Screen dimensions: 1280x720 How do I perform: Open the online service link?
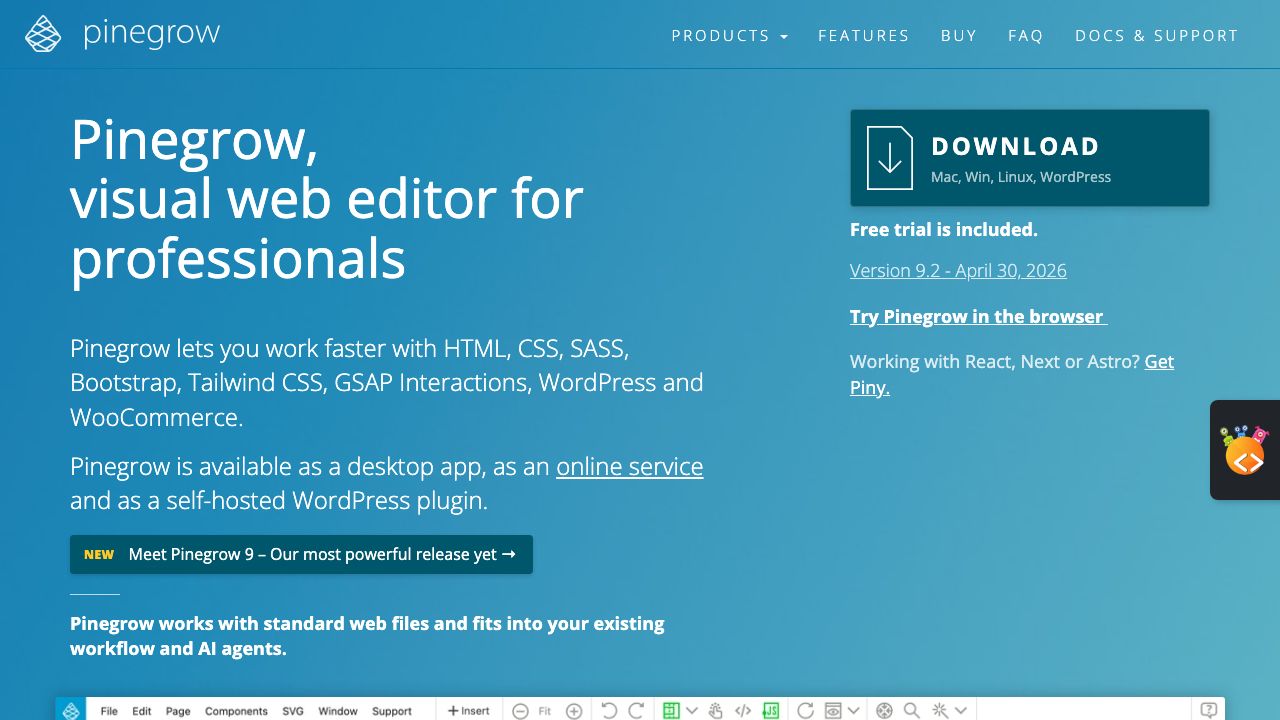click(630, 467)
